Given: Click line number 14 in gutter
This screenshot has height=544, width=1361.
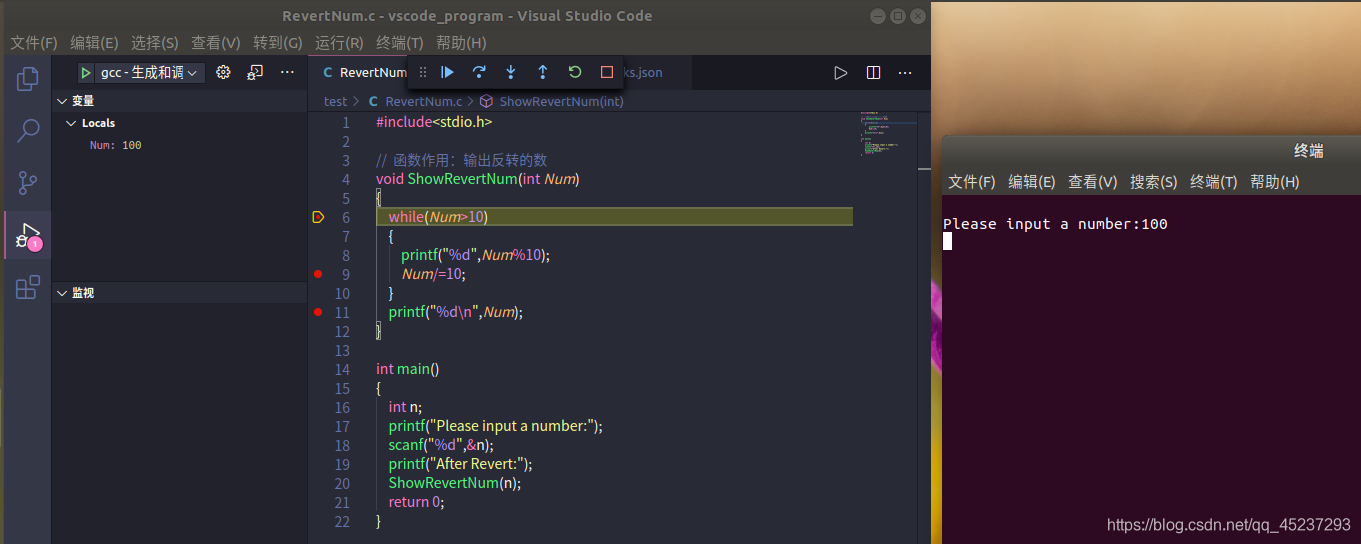Looking at the screenshot, I should 342,369.
